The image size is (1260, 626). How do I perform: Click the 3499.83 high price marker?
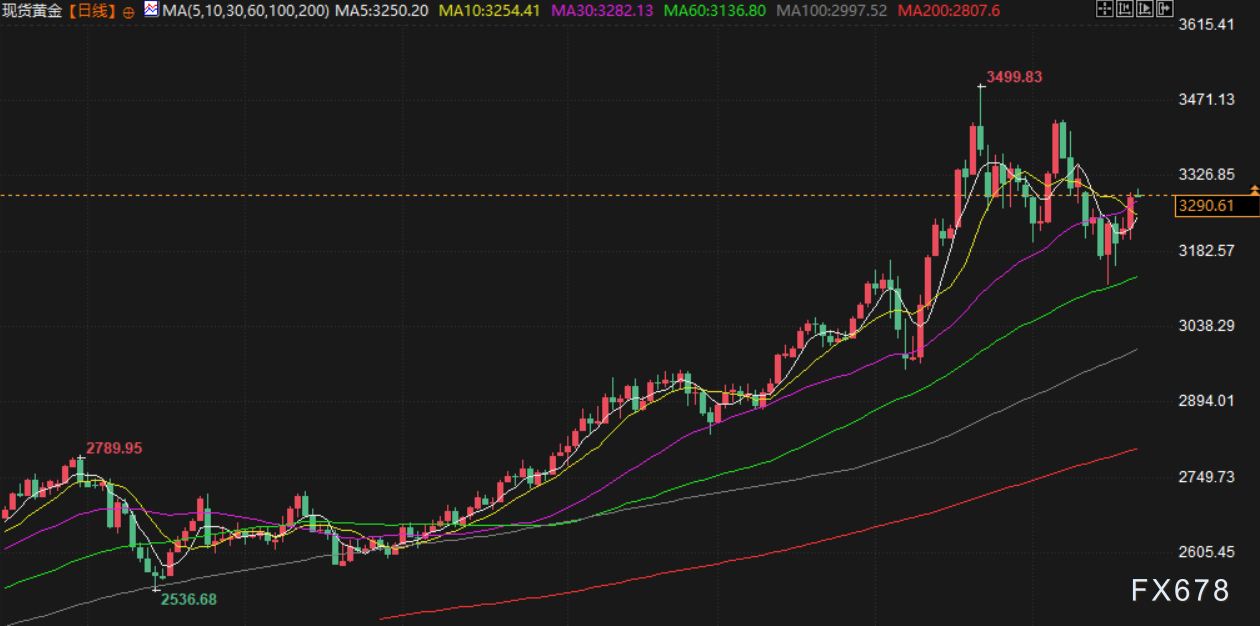coord(1013,76)
